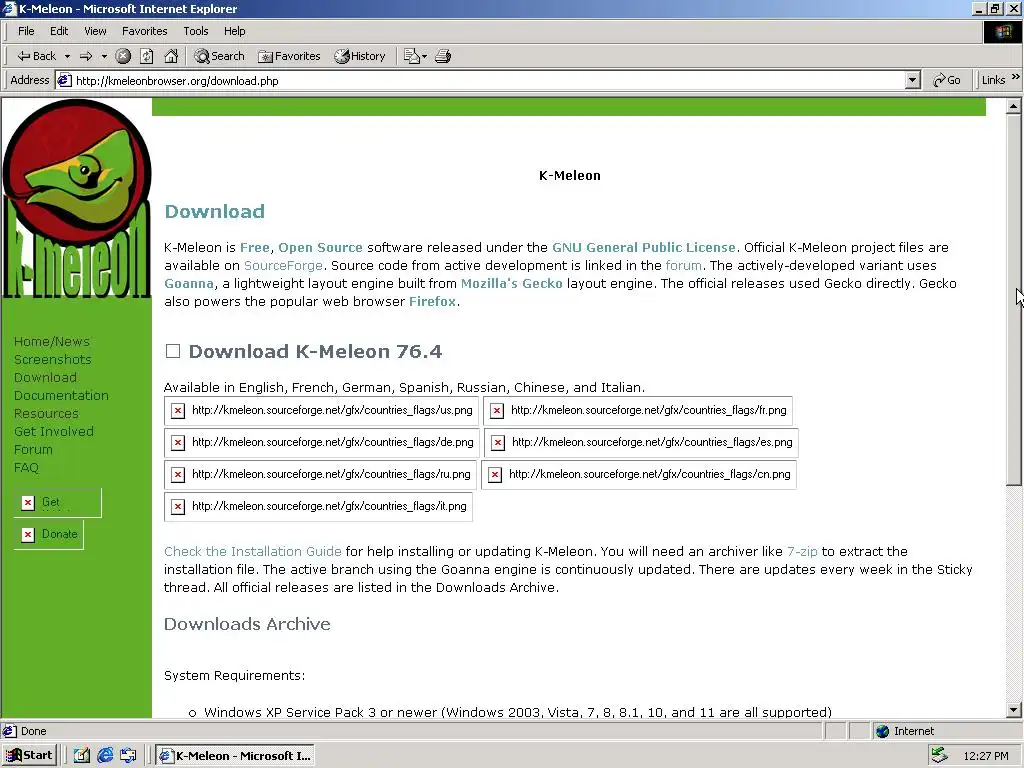Open the Forum sidebar link
The height and width of the screenshot is (768, 1024).
33,449
